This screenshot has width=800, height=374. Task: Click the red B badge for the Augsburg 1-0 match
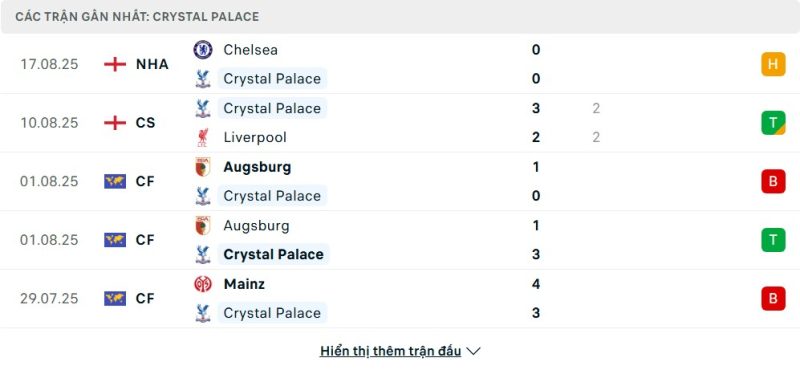click(773, 181)
